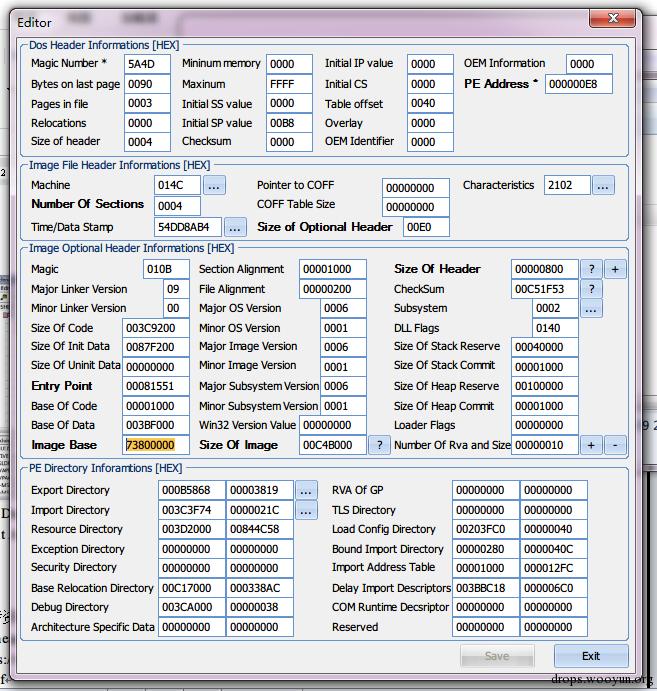Open the Characteristics flags editor button
Screen dimensions: 657x691
point(603,186)
